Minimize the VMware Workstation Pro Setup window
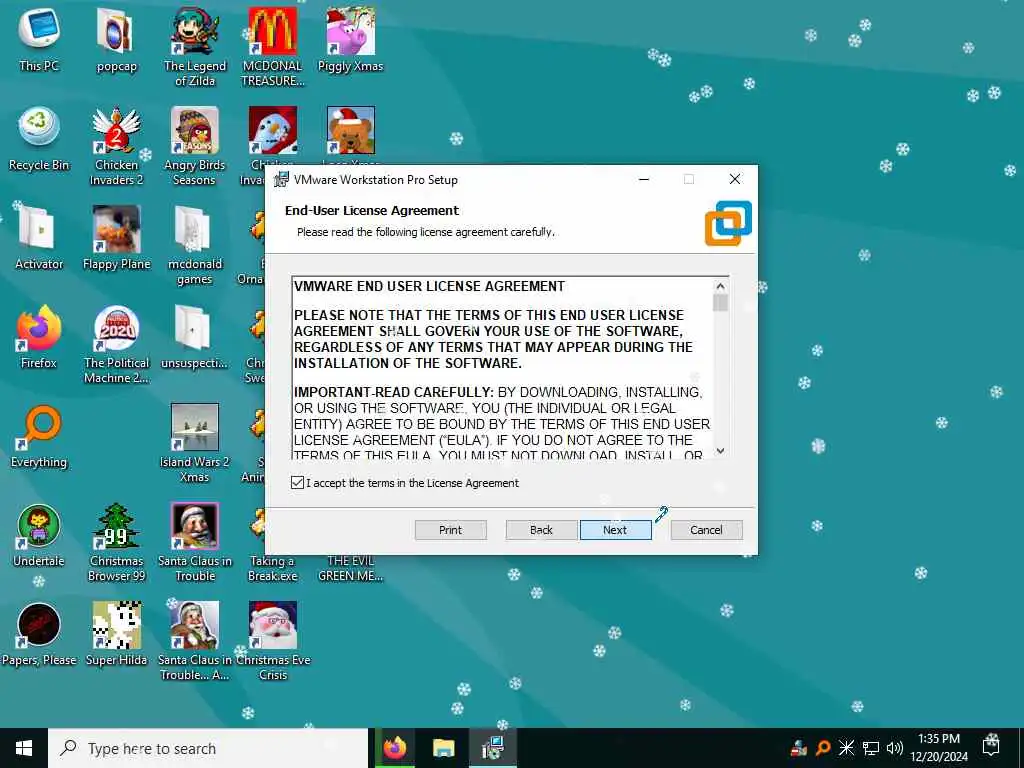The width and height of the screenshot is (1024, 768). (x=644, y=179)
